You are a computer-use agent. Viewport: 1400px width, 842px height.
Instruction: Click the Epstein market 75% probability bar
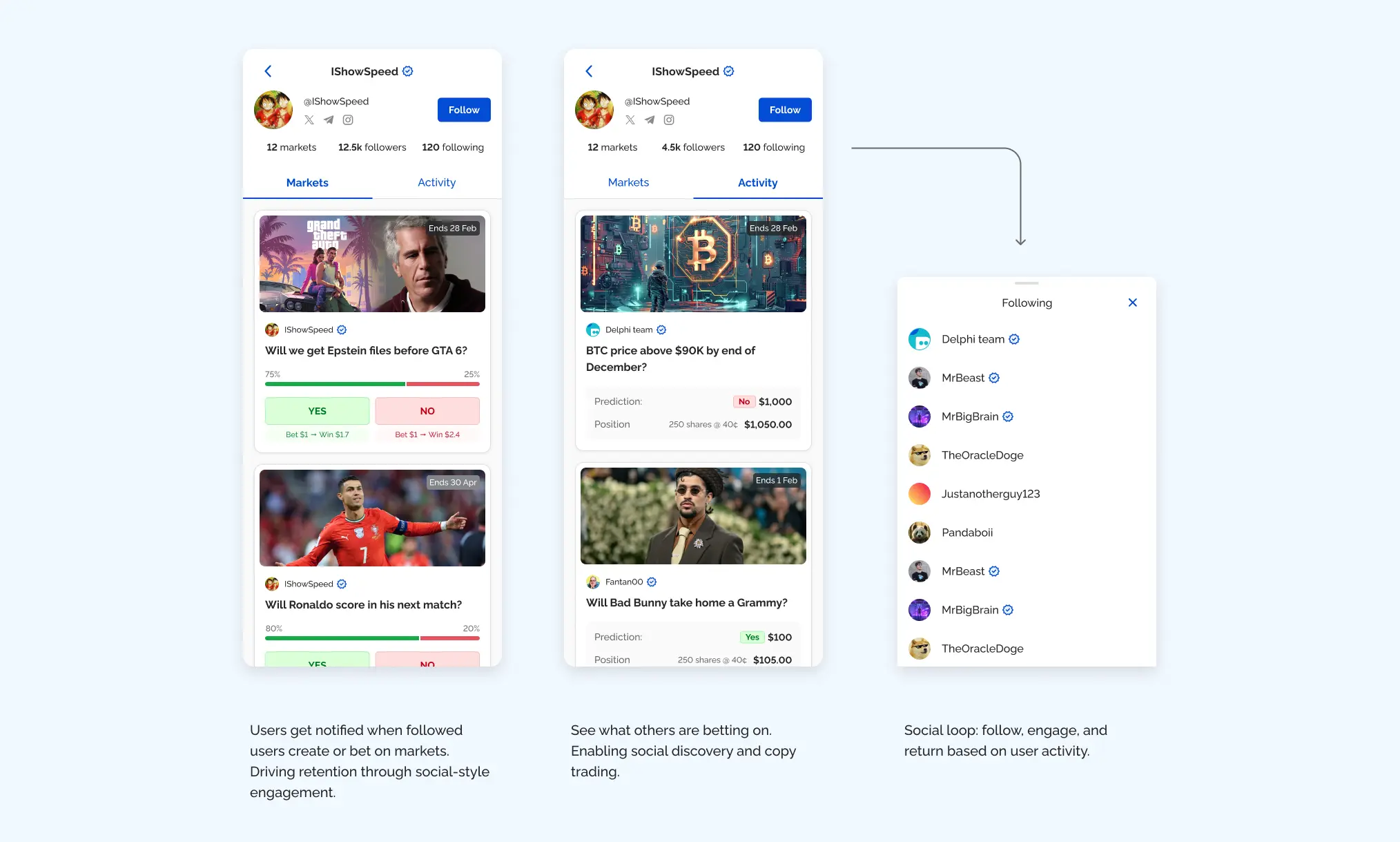point(335,384)
